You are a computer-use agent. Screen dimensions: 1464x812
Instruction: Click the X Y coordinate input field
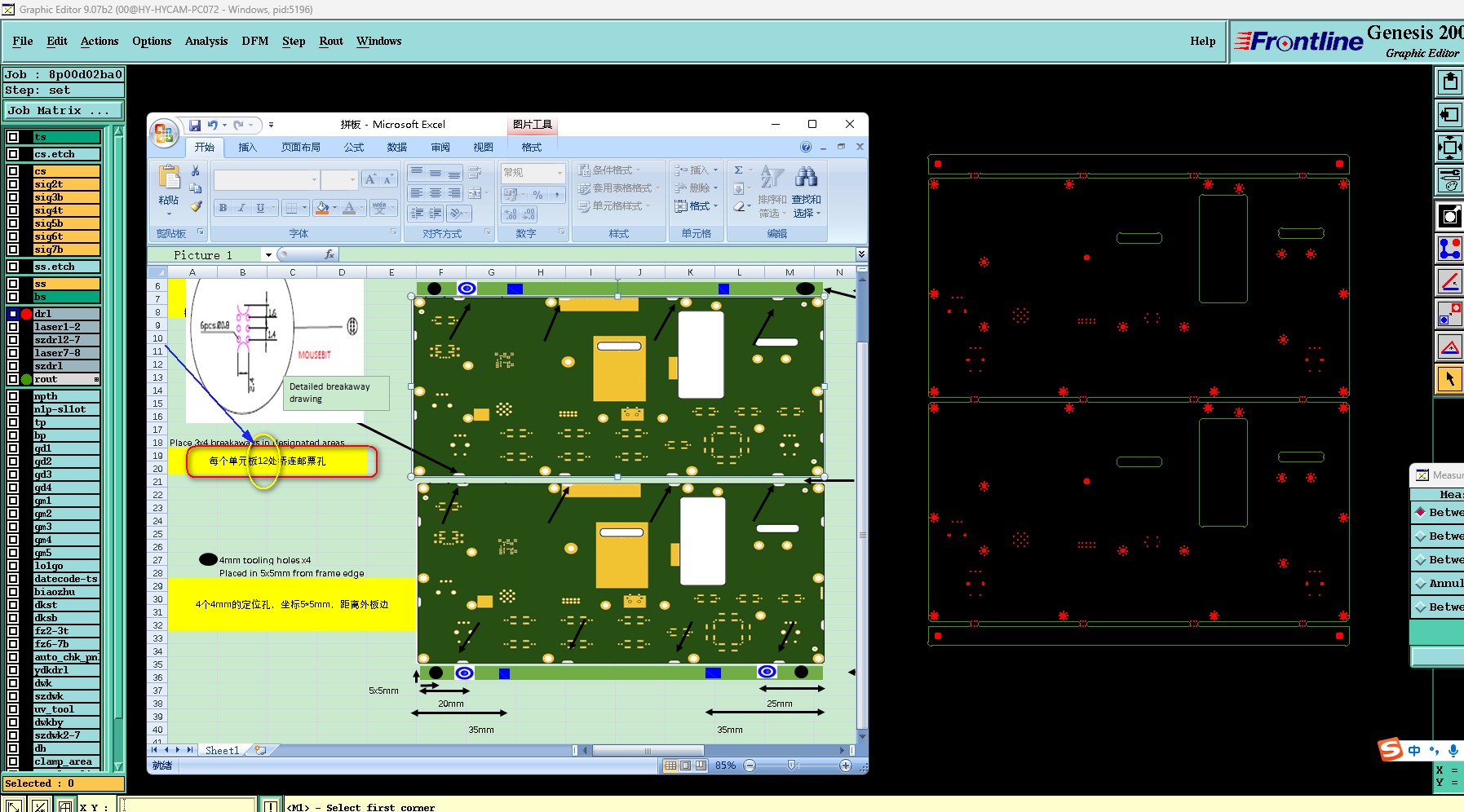pyautogui.click(x=188, y=805)
